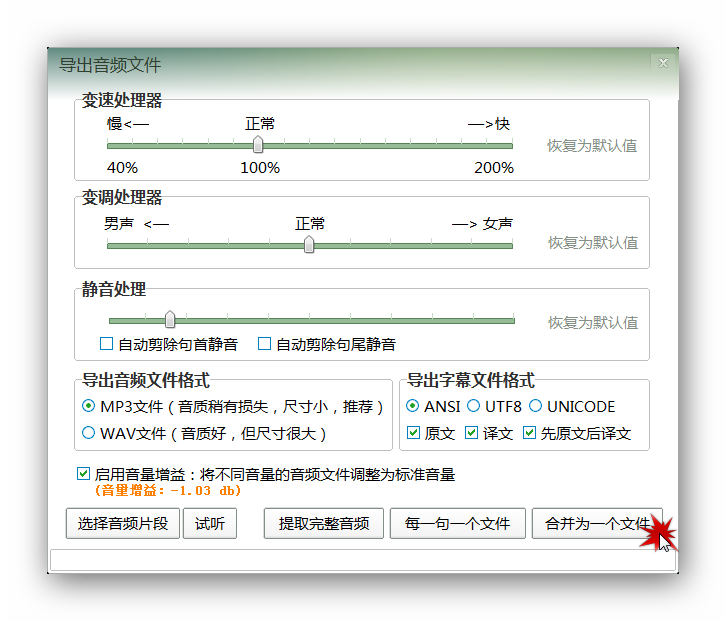The height and width of the screenshot is (621, 726).
Task: Choose UNICODE subtitle encoding
Action: click(x=535, y=406)
